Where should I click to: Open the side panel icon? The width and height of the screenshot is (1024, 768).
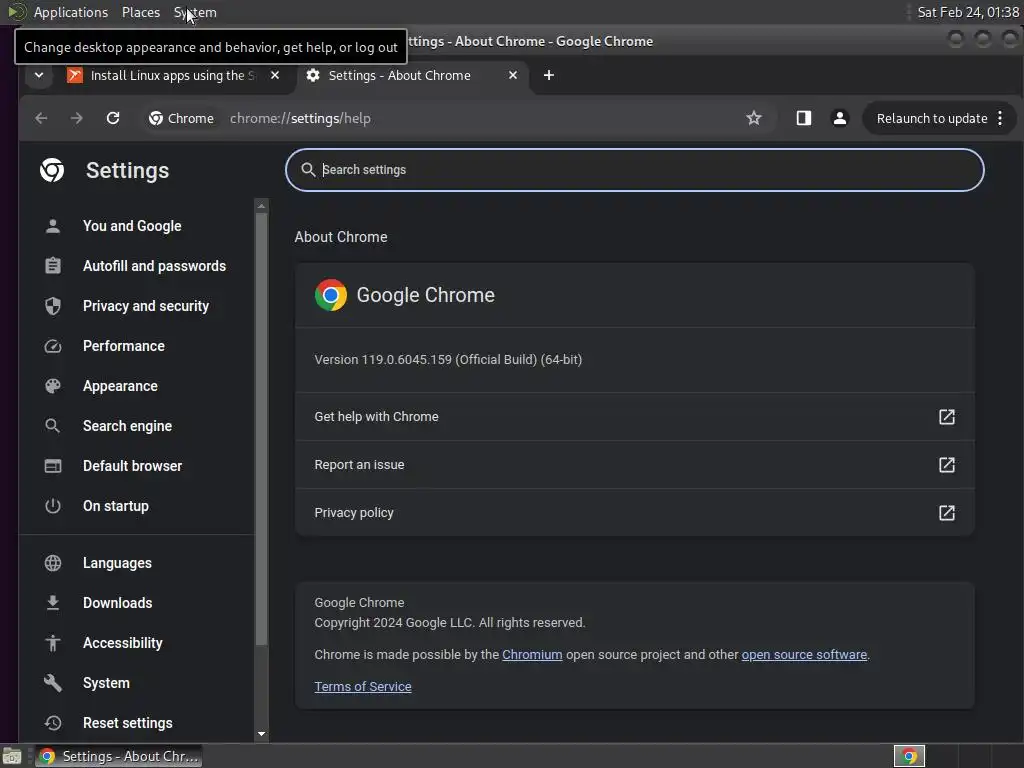[x=803, y=118]
